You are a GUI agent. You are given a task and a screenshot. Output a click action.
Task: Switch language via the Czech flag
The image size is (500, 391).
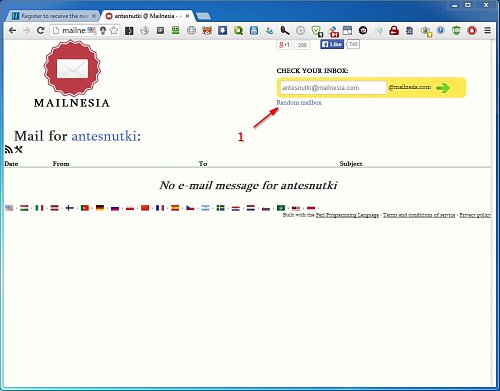click(x=190, y=208)
